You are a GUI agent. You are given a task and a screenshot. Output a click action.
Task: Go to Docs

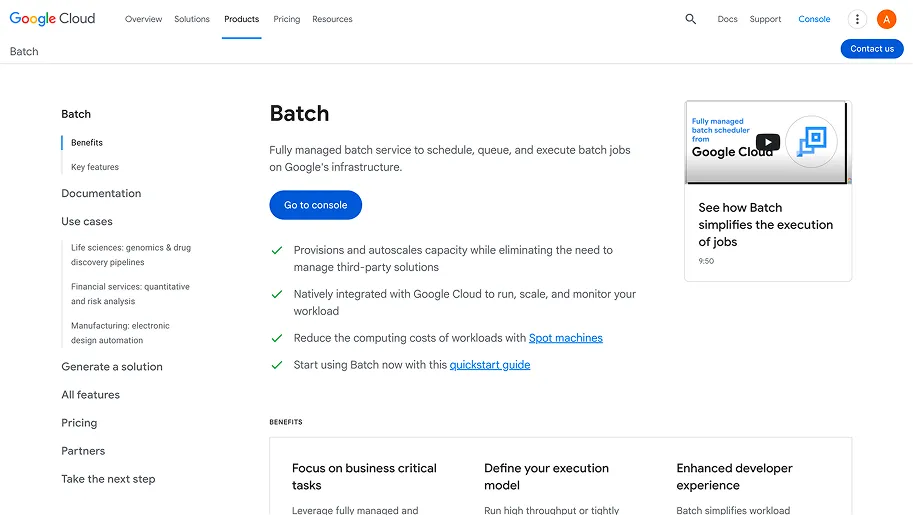pyautogui.click(x=727, y=19)
